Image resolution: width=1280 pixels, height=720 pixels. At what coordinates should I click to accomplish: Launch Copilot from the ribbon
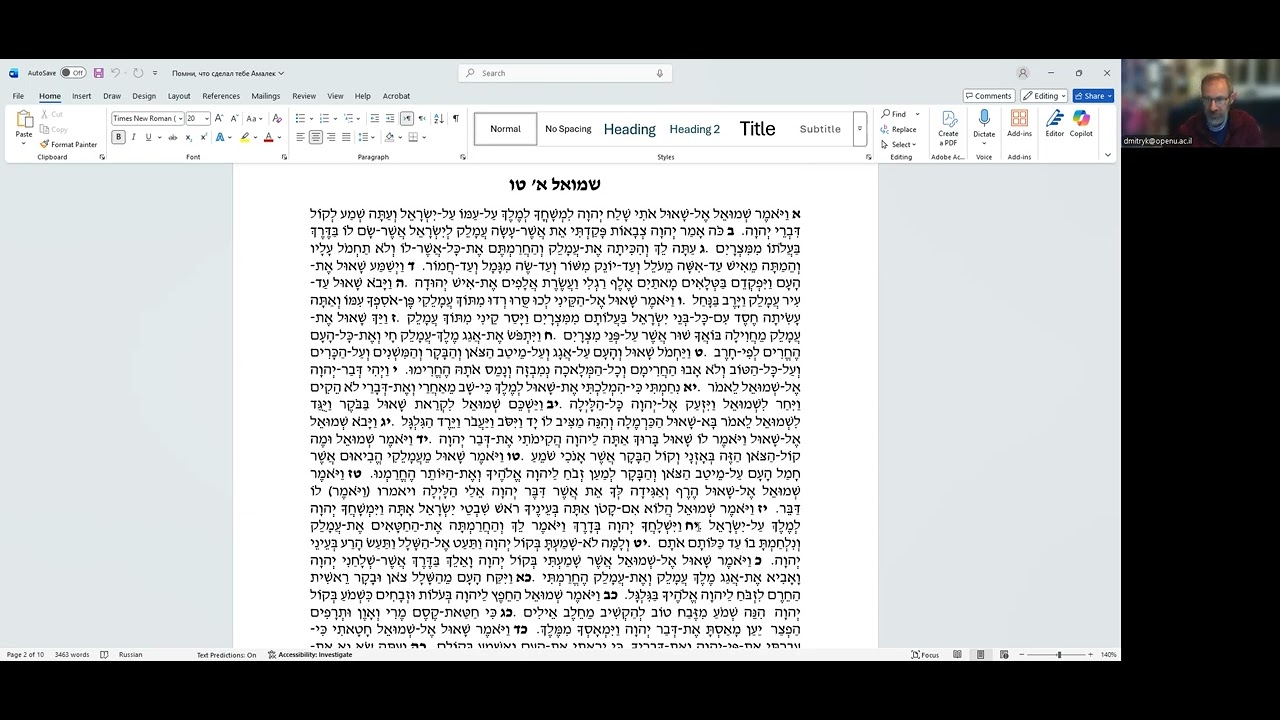1081,124
